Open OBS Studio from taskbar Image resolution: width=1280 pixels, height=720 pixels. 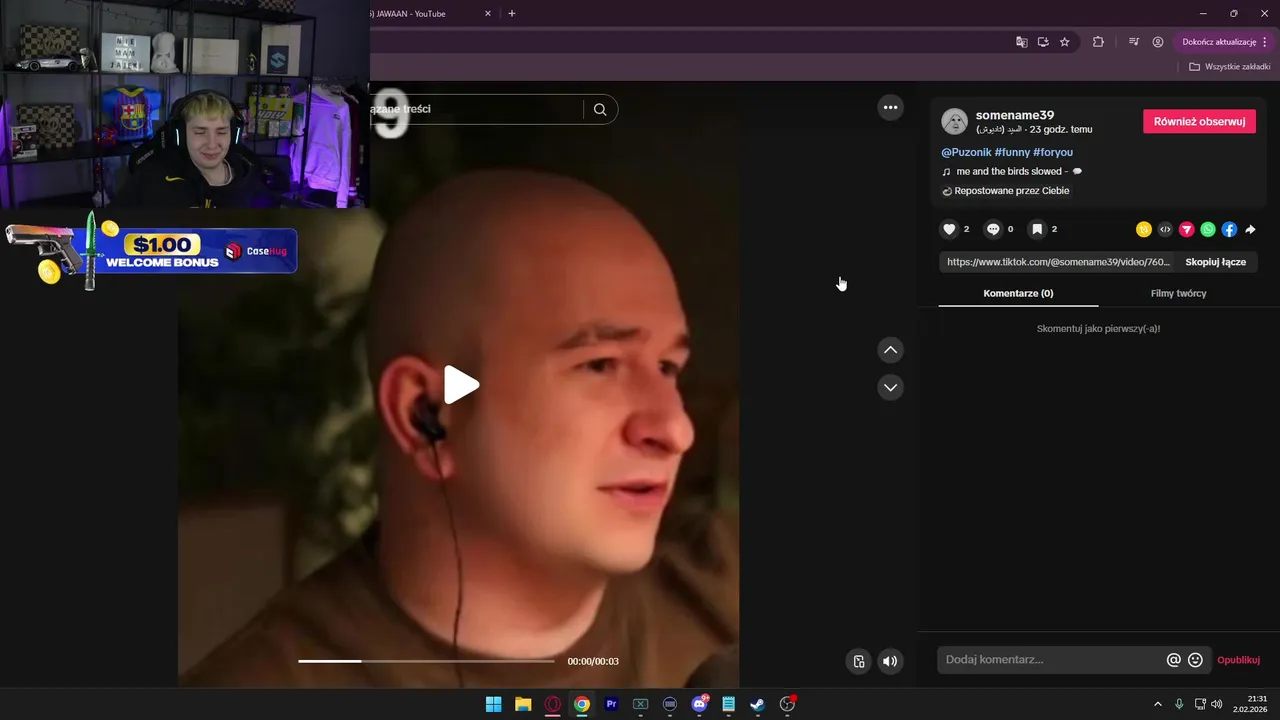tap(787, 704)
